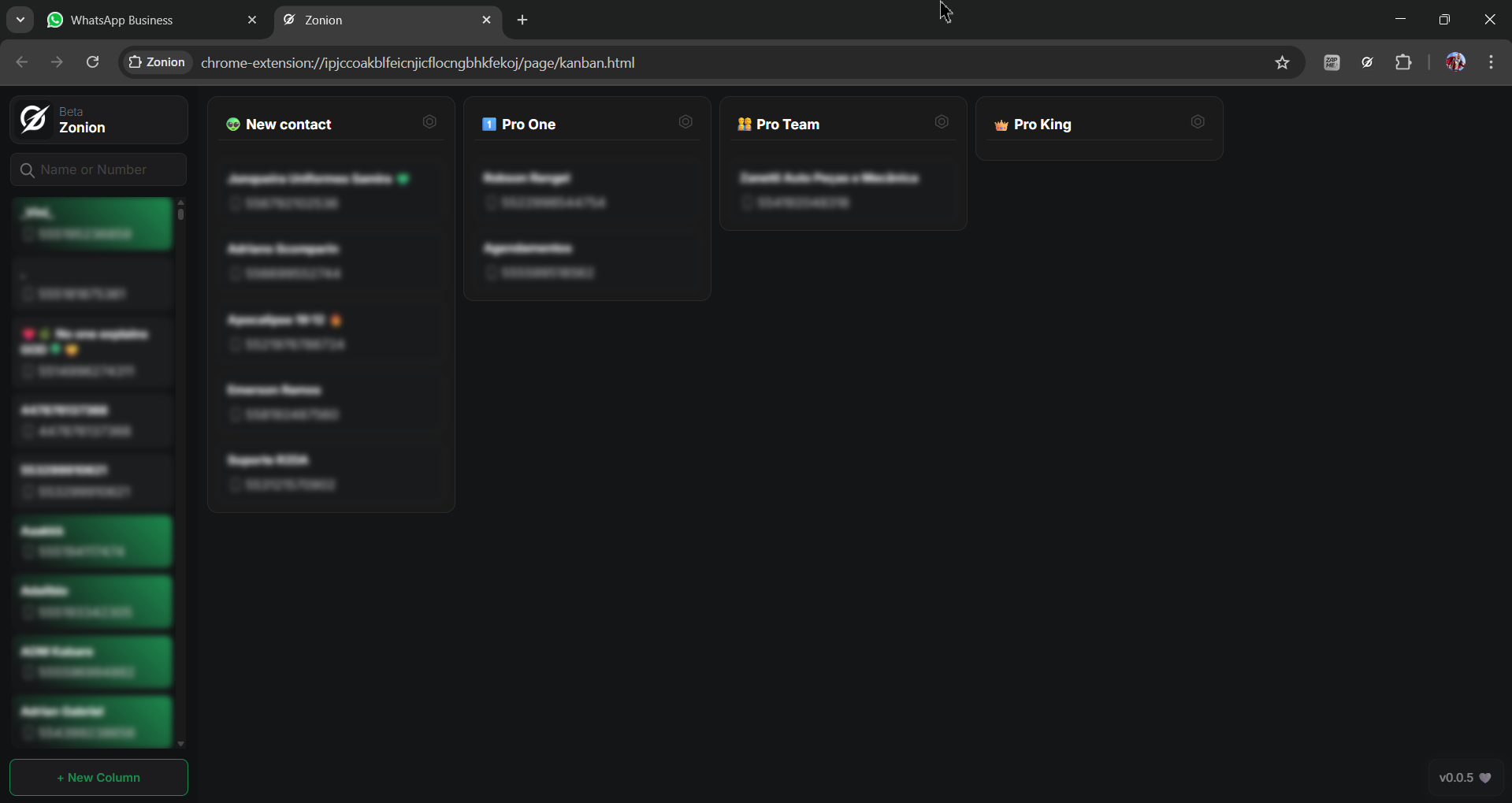The width and height of the screenshot is (1512, 803).
Task: Open the browser Extensions puzzle icon
Action: coord(1403,63)
